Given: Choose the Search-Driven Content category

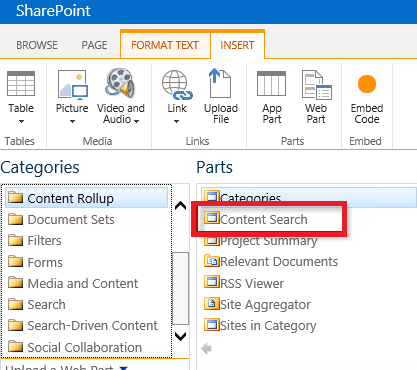Looking at the screenshot, I should [83, 325].
